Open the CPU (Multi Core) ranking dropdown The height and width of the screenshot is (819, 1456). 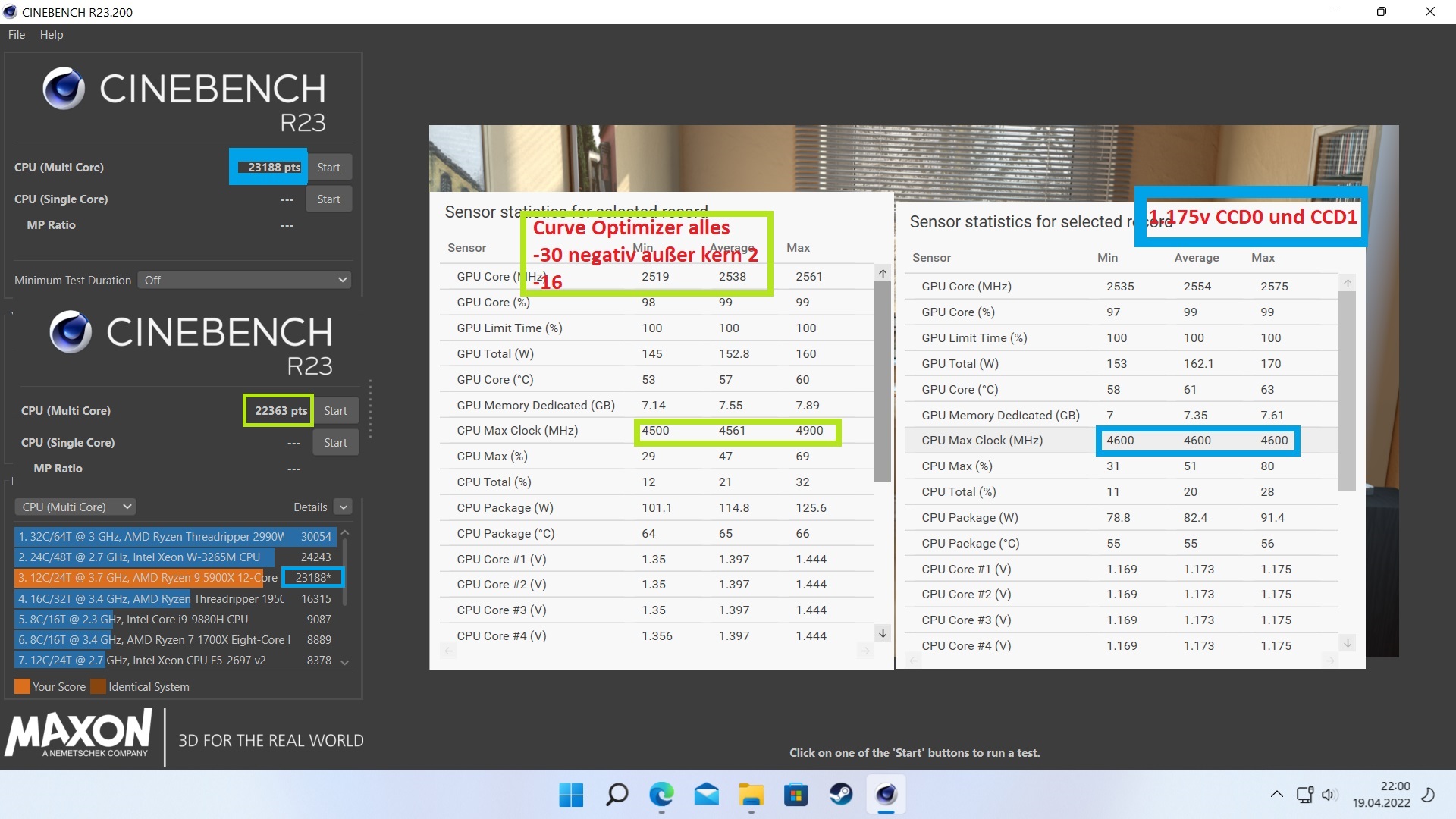click(76, 507)
